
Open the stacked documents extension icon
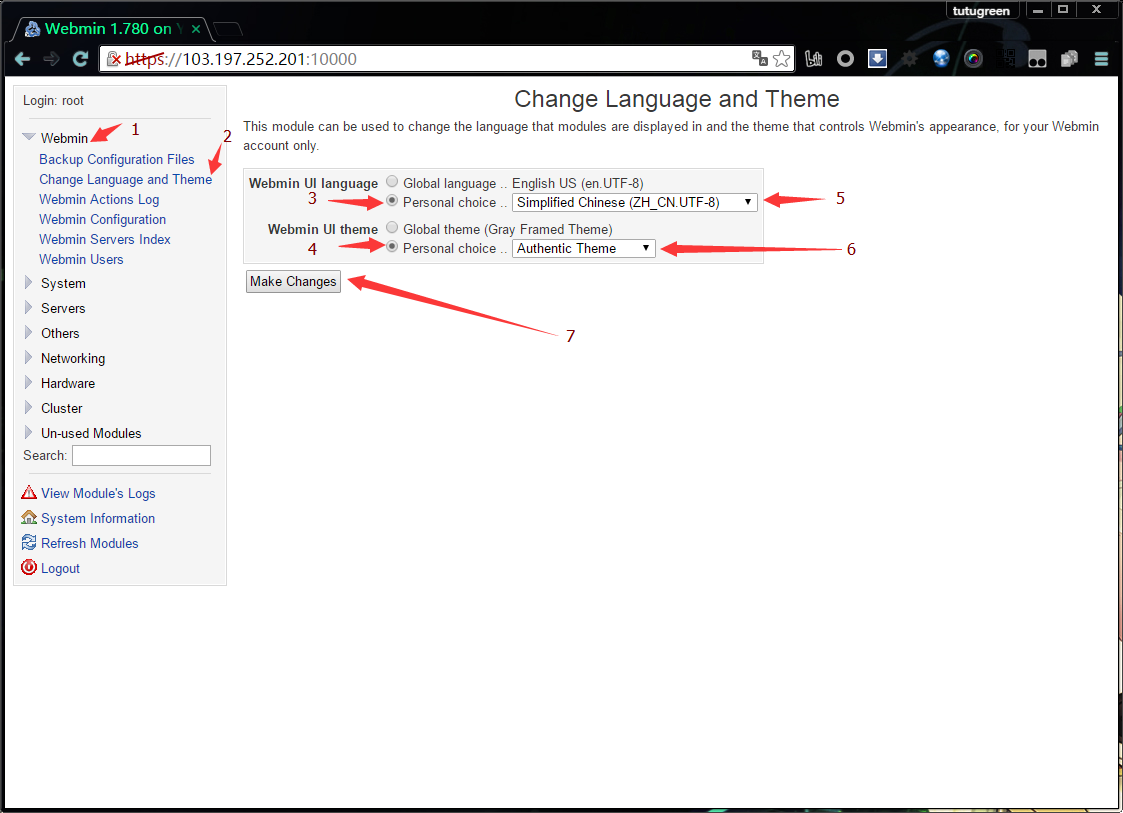coord(1069,59)
